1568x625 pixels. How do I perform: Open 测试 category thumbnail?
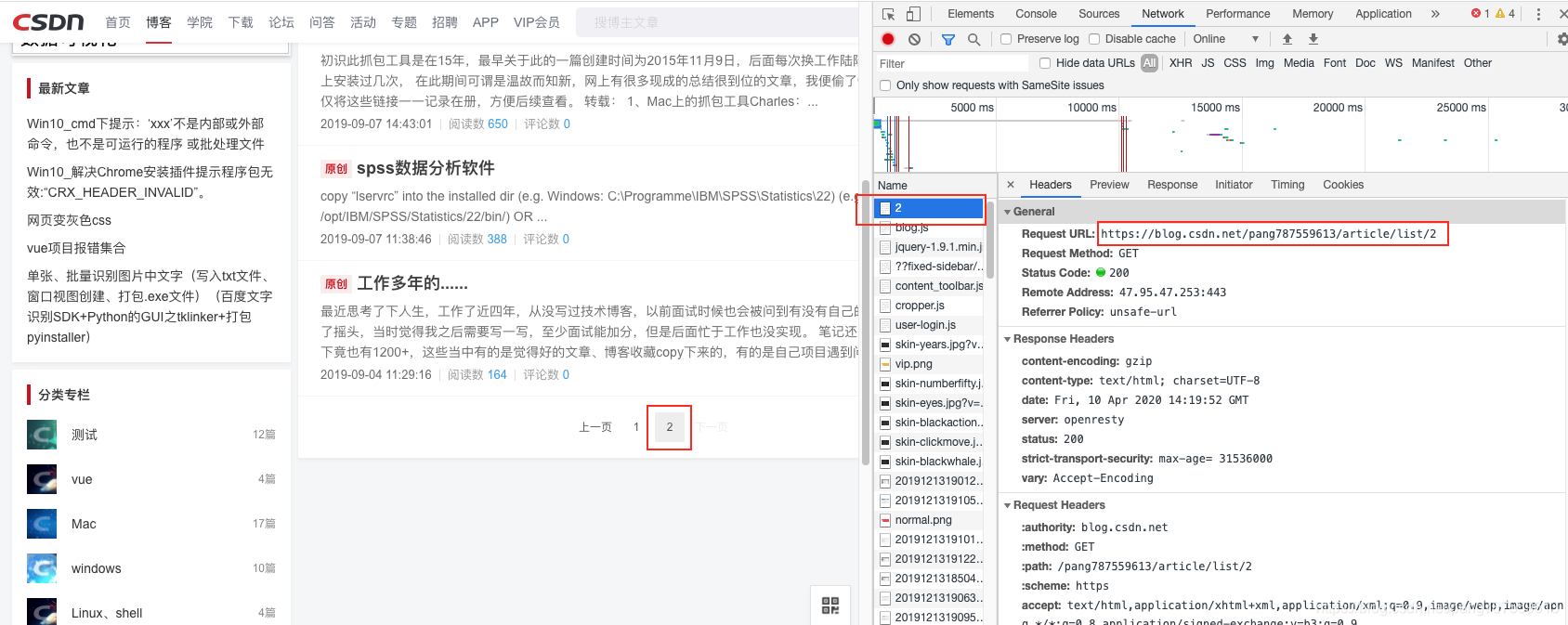(42, 435)
